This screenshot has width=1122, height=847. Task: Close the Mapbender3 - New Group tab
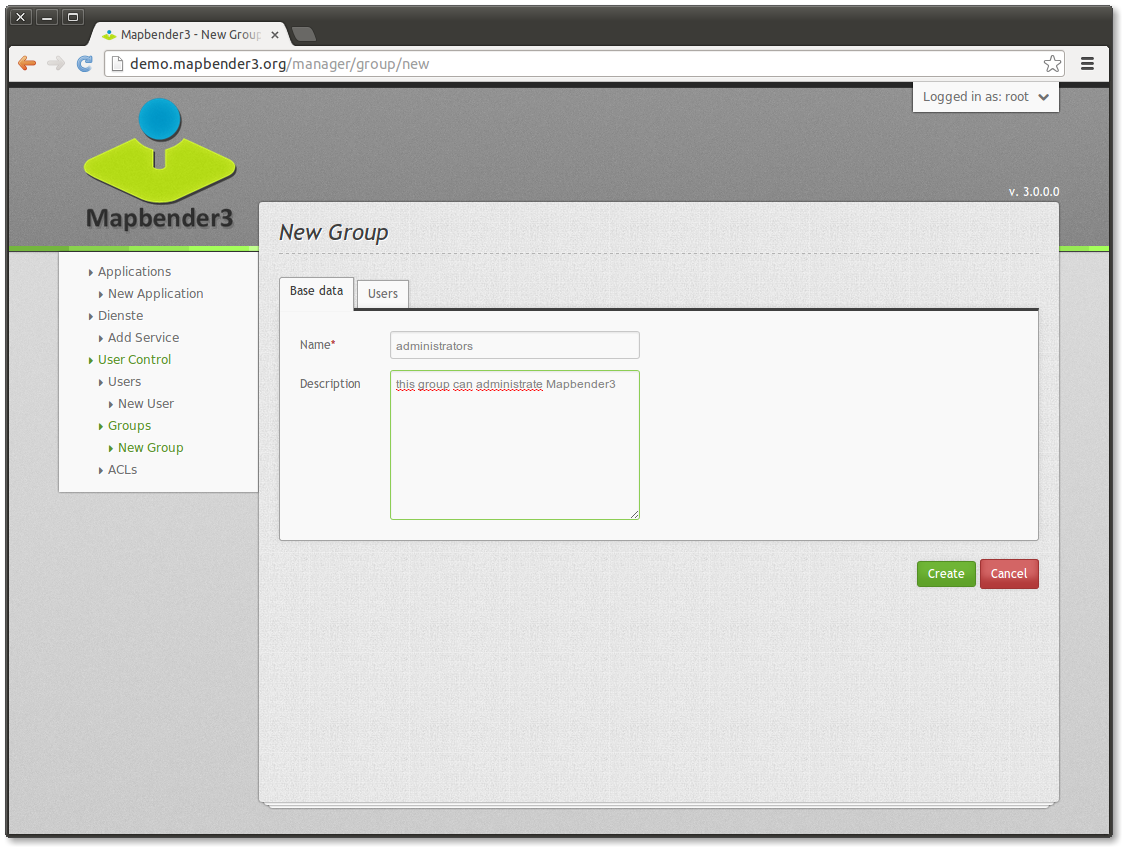point(275,34)
